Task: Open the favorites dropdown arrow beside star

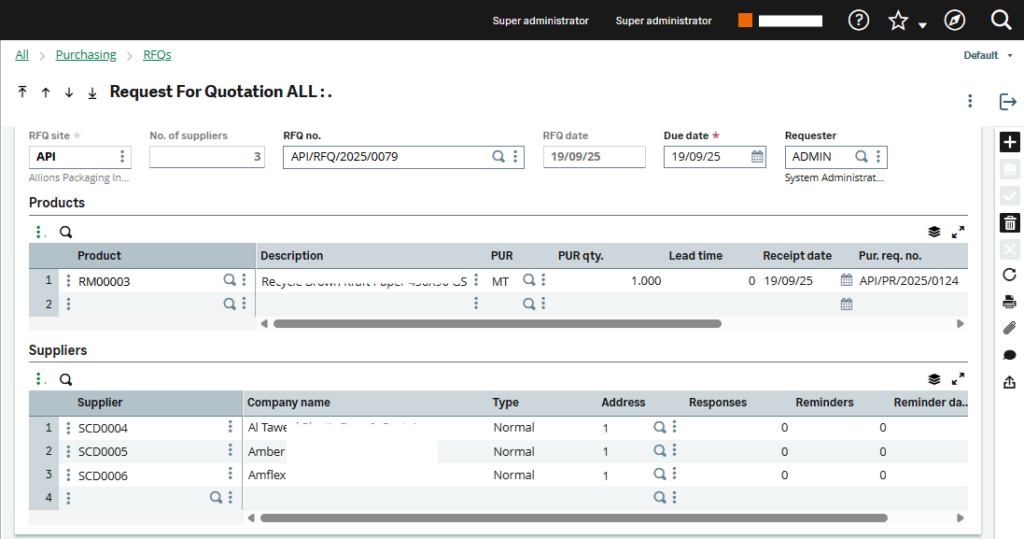Action: pyautogui.click(x=922, y=25)
